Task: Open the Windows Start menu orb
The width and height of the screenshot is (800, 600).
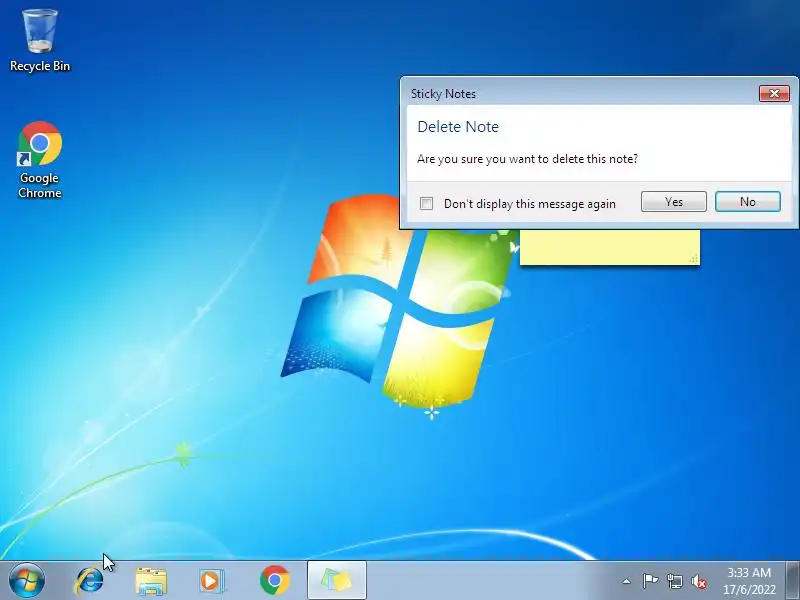Action: coord(27,581)
